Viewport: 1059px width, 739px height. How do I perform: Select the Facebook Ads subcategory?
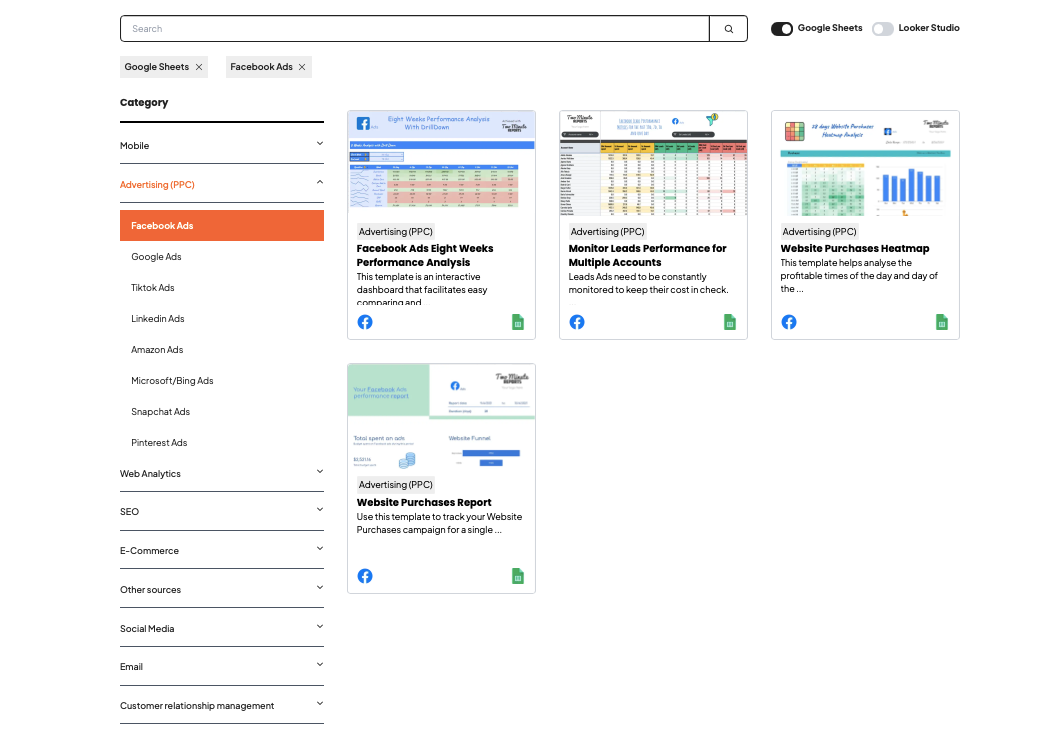point(222,226)
